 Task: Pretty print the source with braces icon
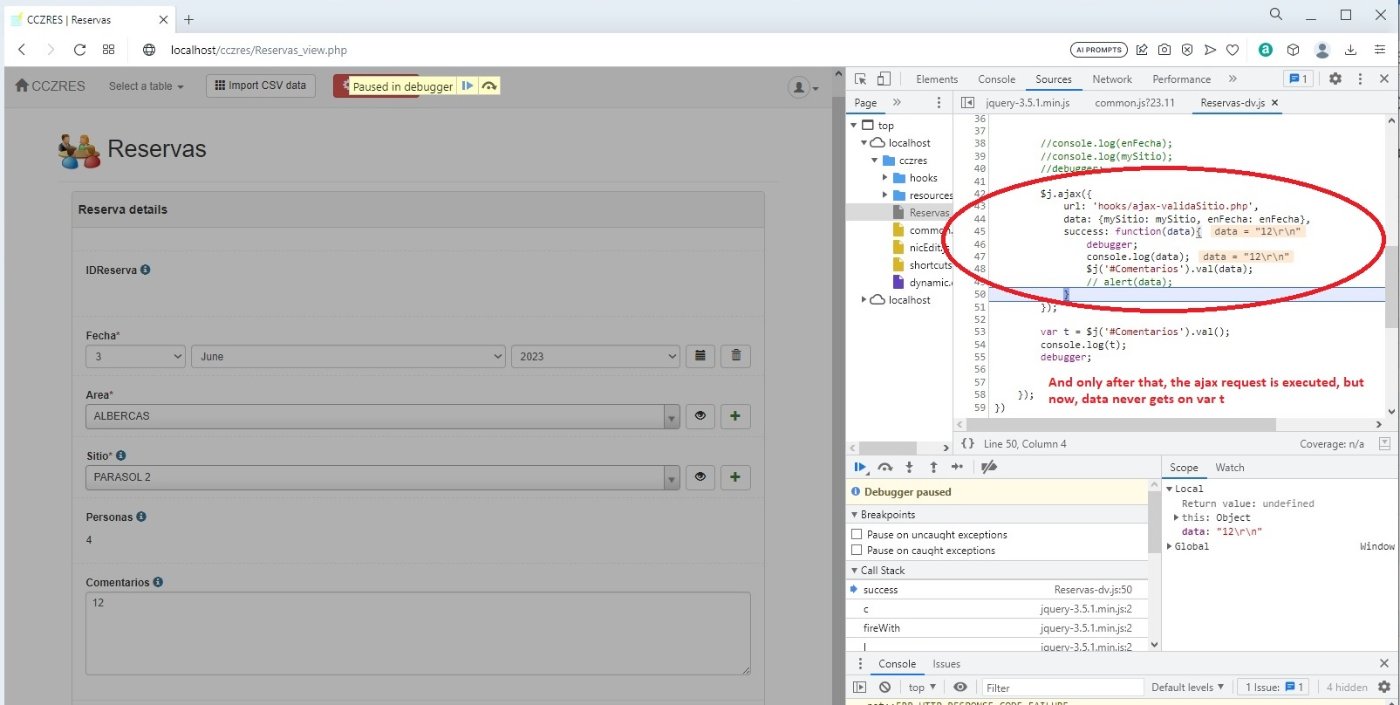point(967,443)
